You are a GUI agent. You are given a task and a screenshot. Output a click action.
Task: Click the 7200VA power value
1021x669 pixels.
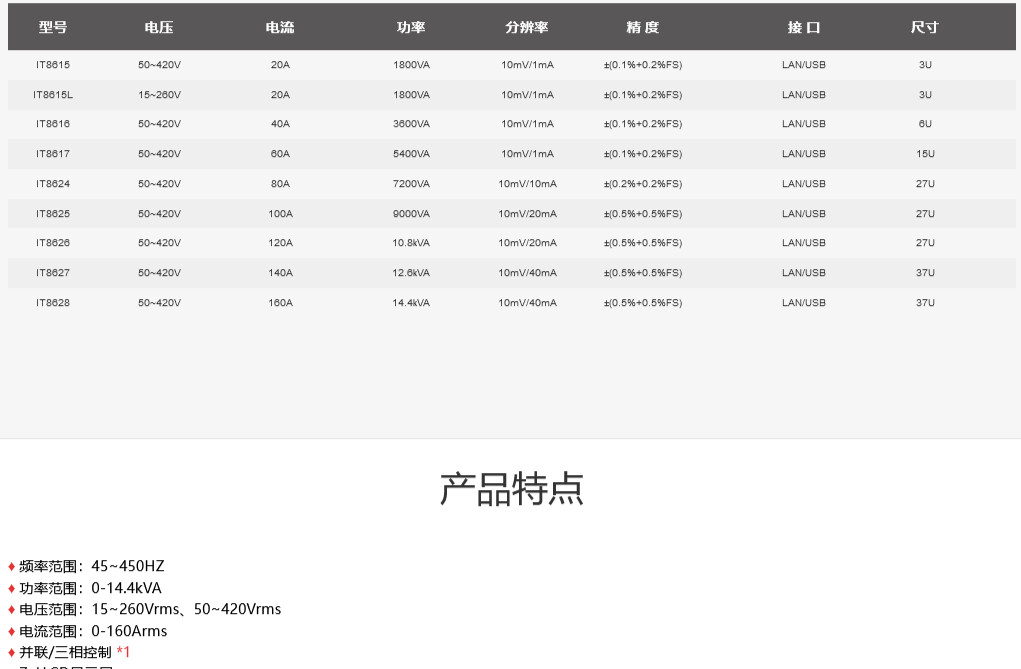[411, 184]
